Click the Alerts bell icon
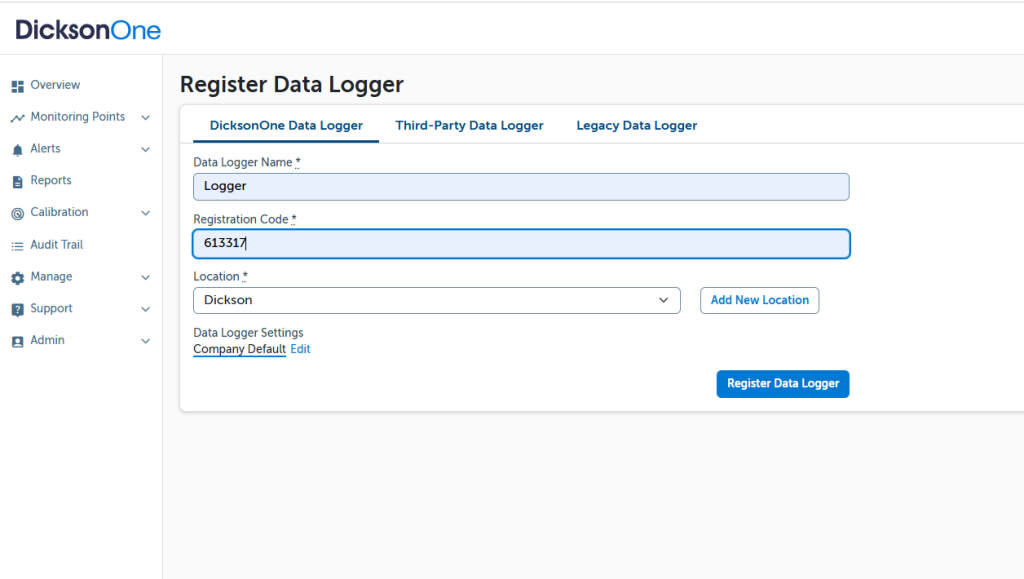The height and width of the screenshot is (579, 1024). (x=17, y=150)
